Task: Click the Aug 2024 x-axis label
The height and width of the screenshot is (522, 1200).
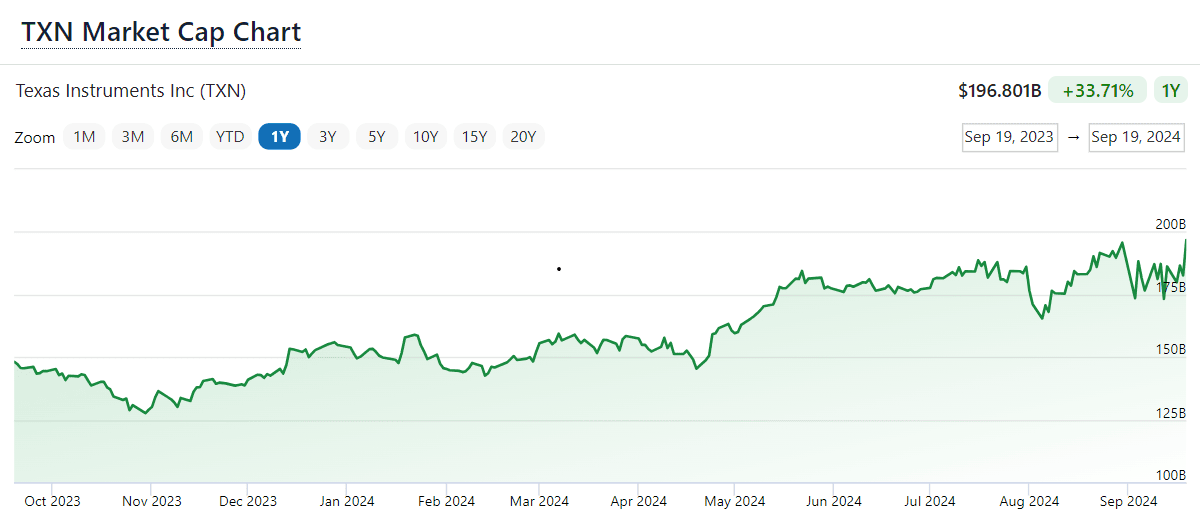Action: 1029,501
